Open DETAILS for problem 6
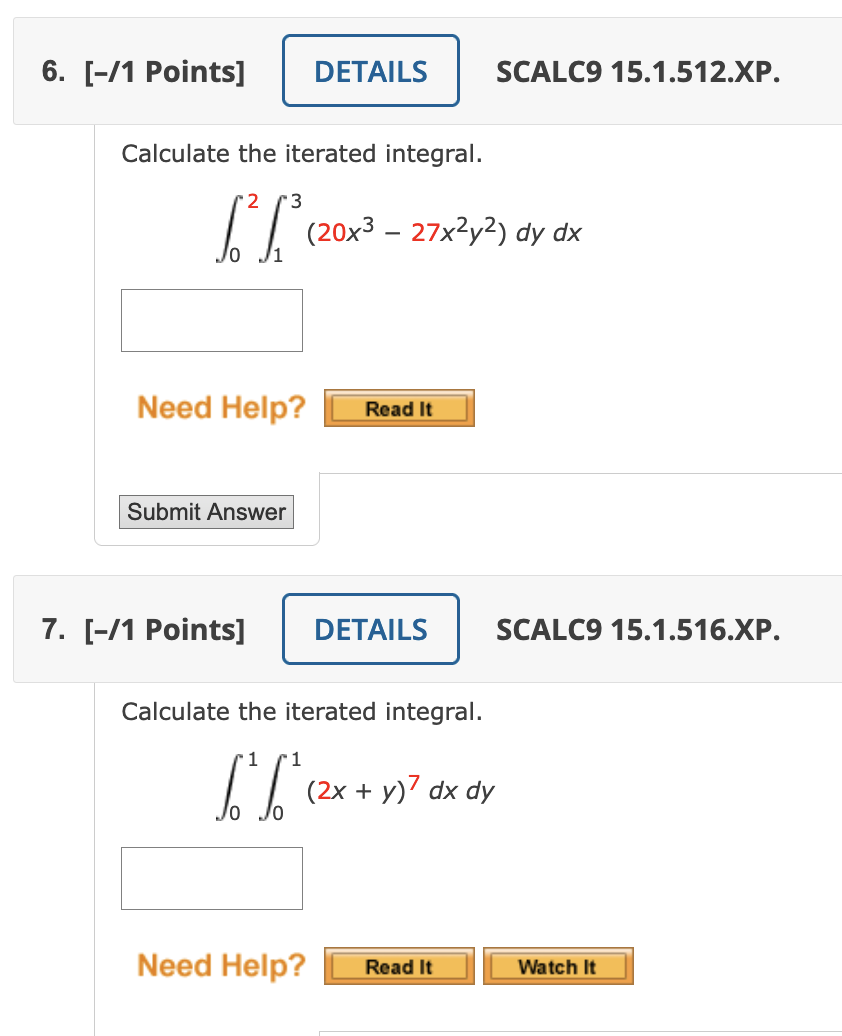Viewport: 842px width, 1036px height. [370, 70]
